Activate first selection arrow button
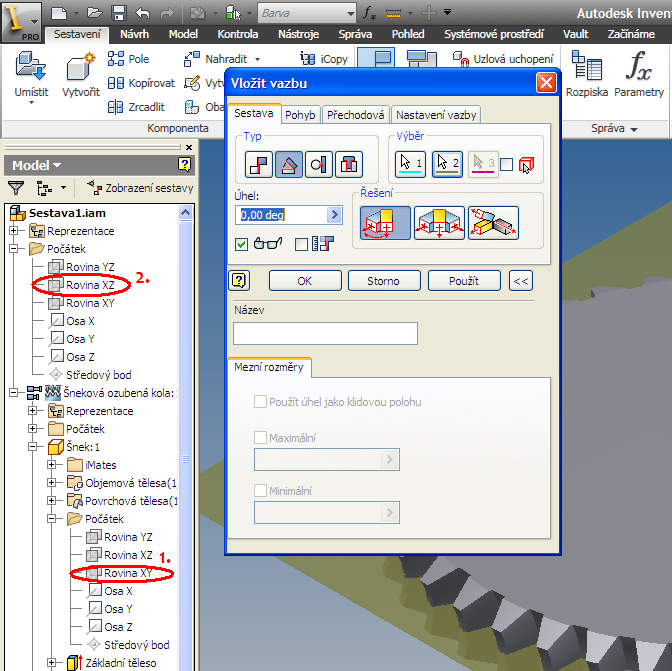The width and height of the screenshot is (672, 671). coord(410,164)
